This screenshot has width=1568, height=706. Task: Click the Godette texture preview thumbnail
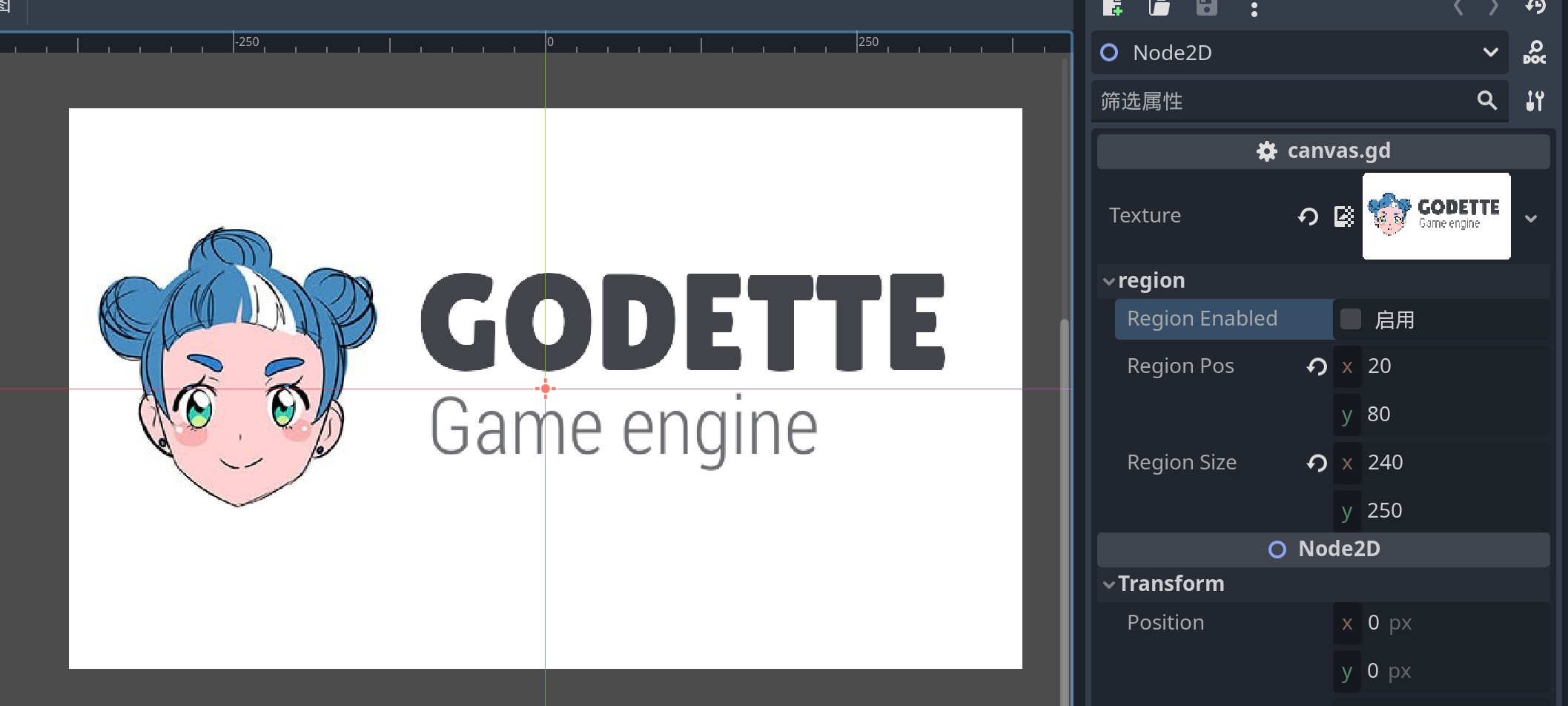click(x=1436, y=216)
